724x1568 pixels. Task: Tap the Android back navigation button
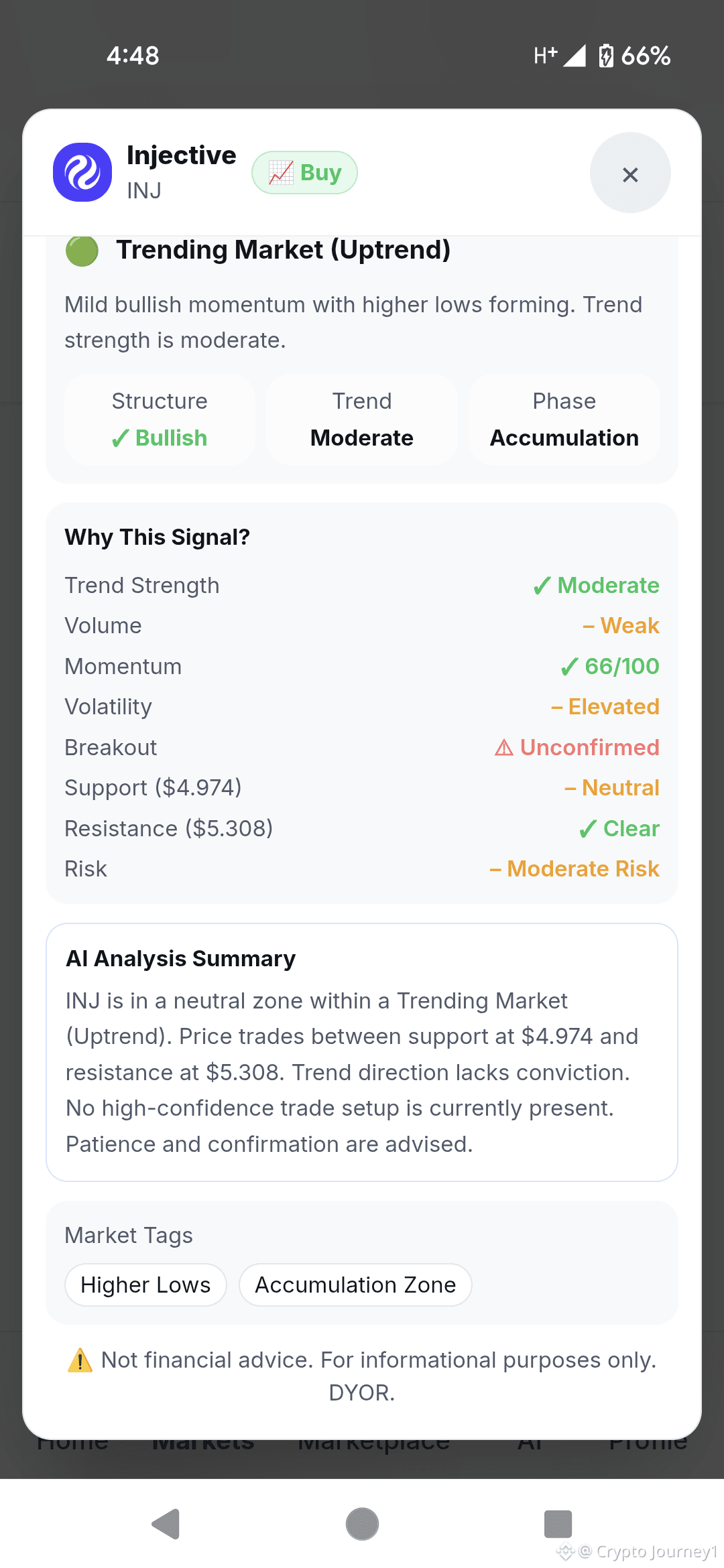166,1524
